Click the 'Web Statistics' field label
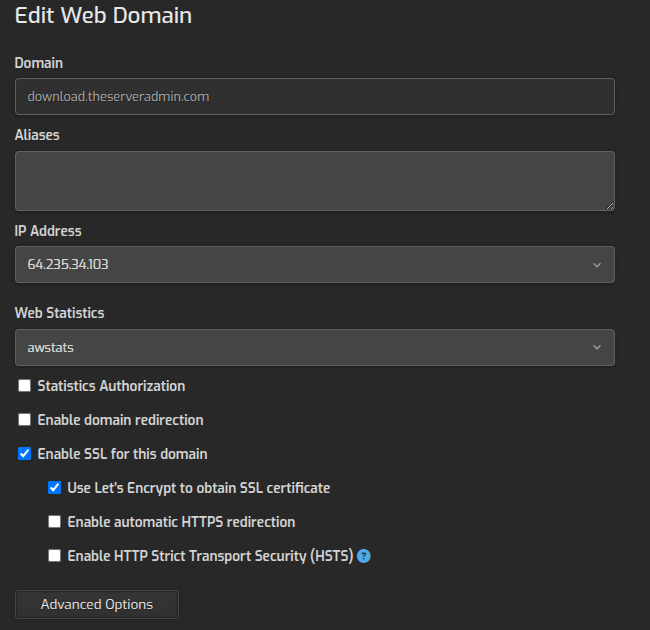Viewport: 650px width, 630px height. point(59,312)
